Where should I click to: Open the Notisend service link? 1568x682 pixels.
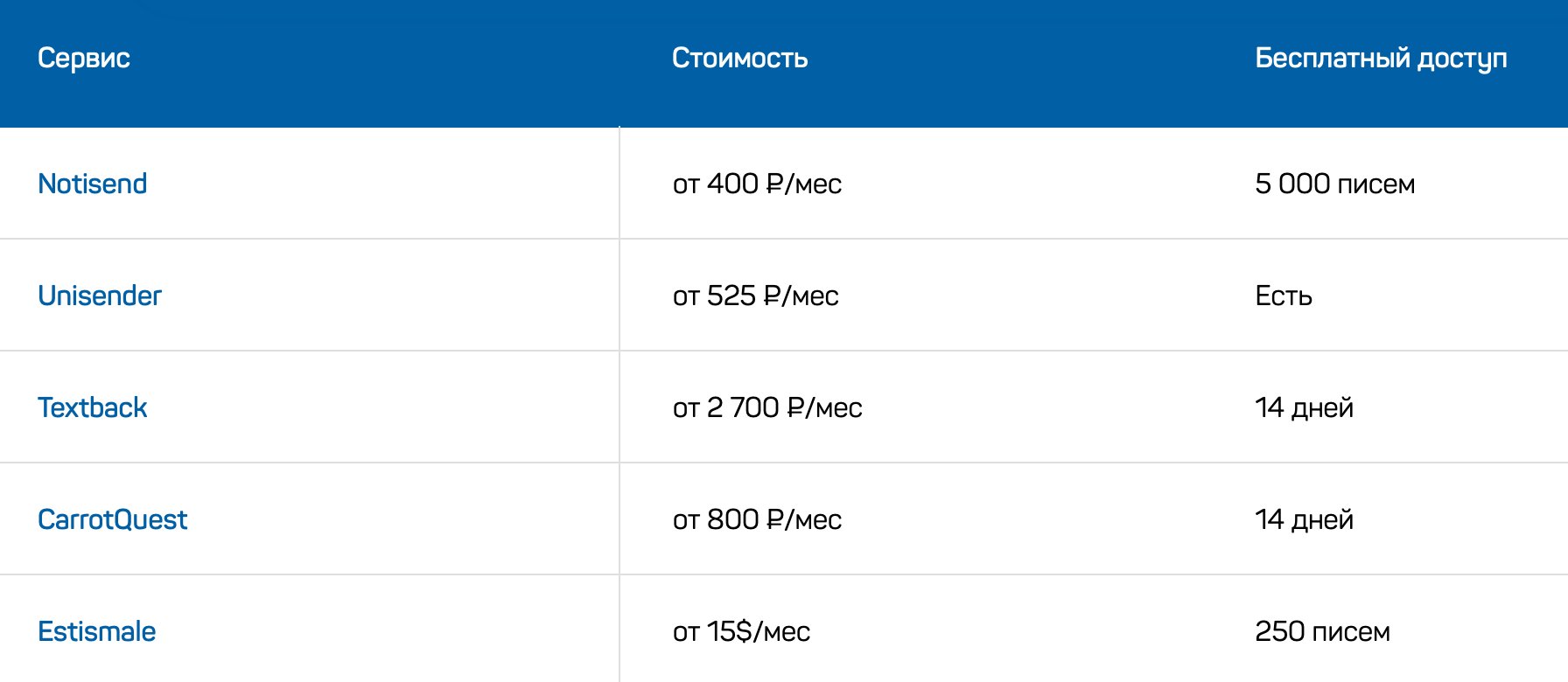(92, 184)
